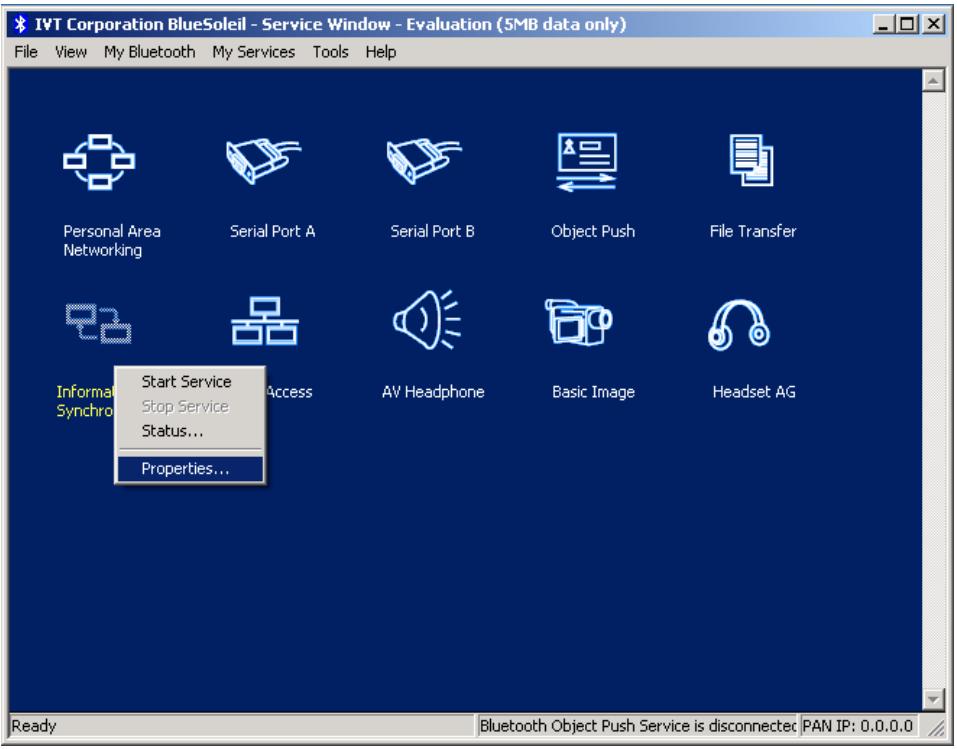957x749 pixels.
Task: Open the View menu
Action: click(x=71, y=52)
